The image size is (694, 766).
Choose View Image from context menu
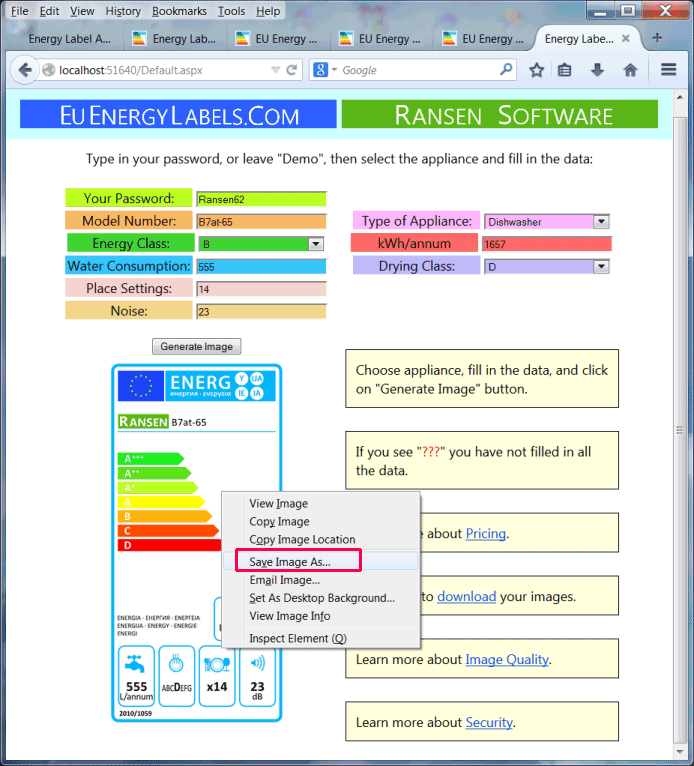point(278,503)
